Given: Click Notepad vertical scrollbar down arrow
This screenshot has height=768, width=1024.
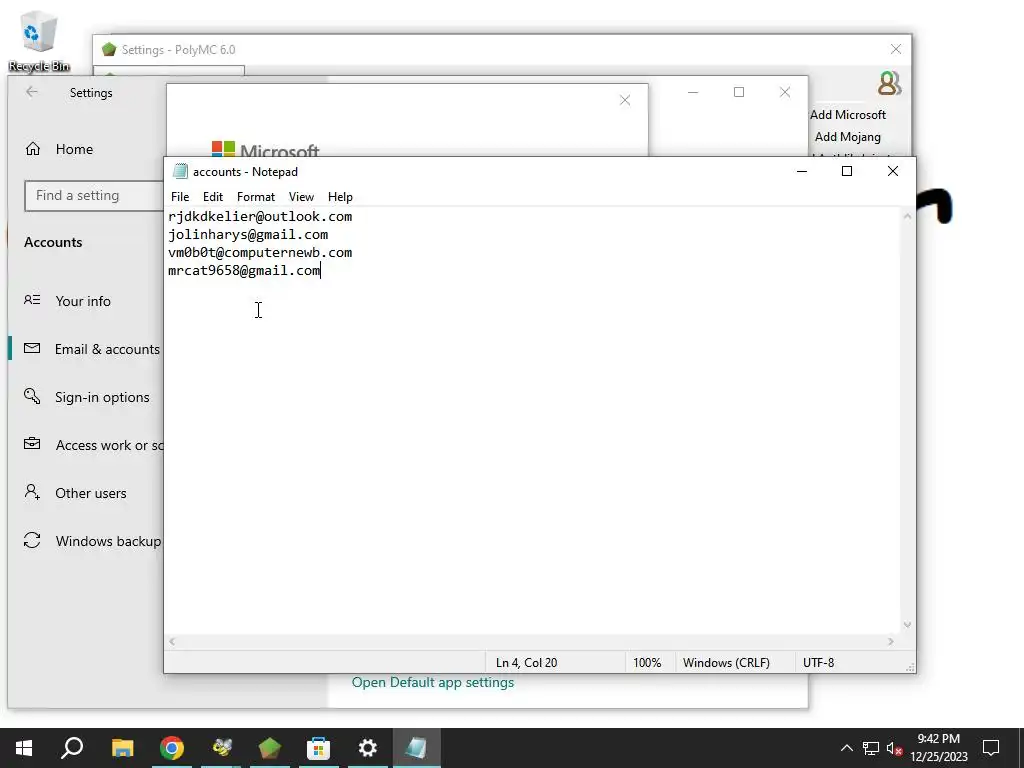Looking at the screenshot, I should 907,625.
